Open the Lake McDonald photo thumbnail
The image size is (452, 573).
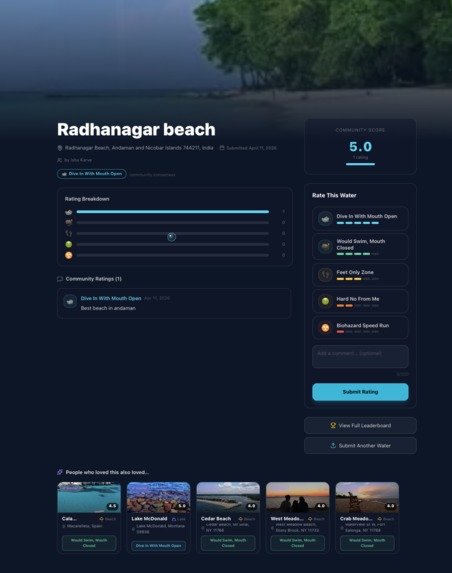(159, 497)
